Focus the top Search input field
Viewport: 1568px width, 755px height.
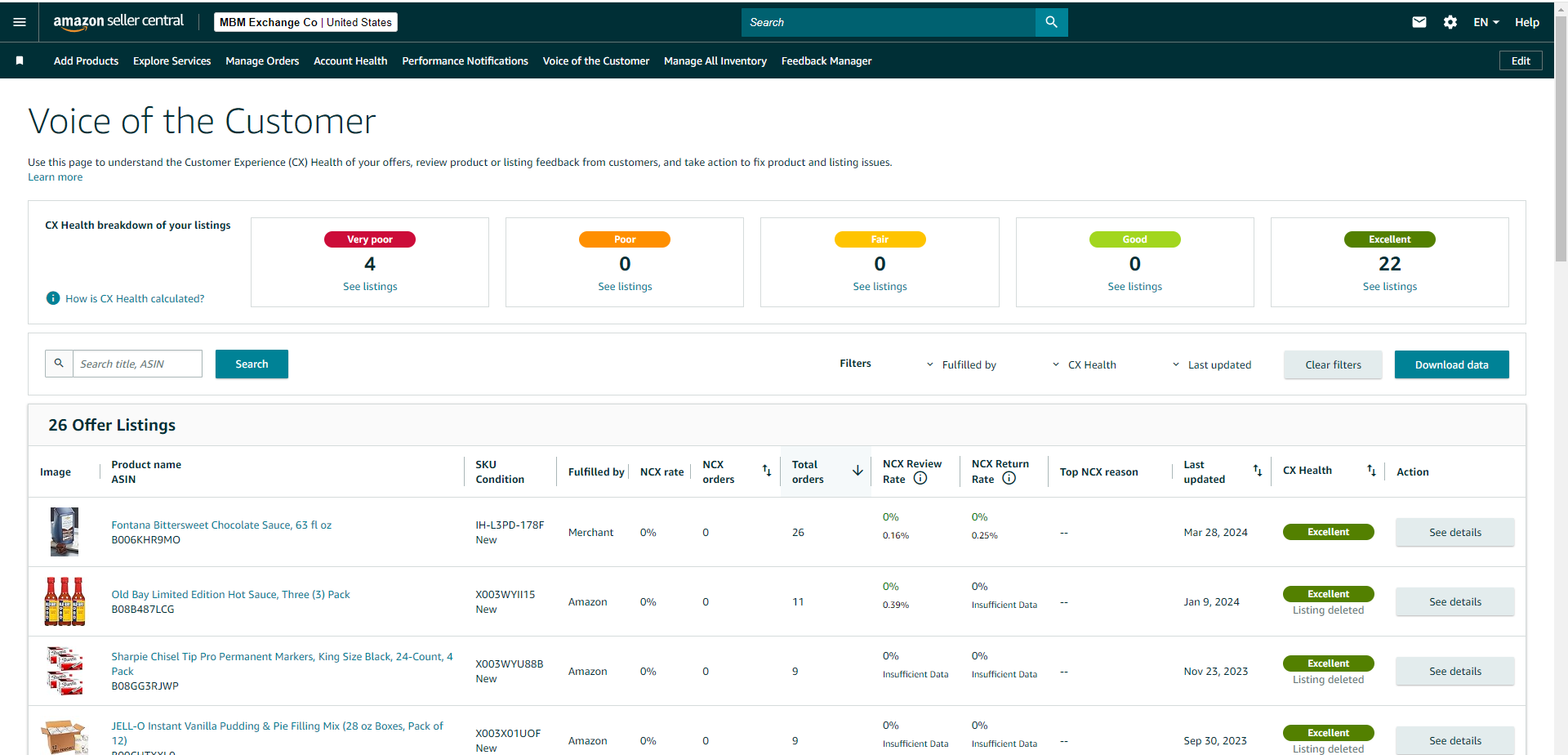click(889, 22)
